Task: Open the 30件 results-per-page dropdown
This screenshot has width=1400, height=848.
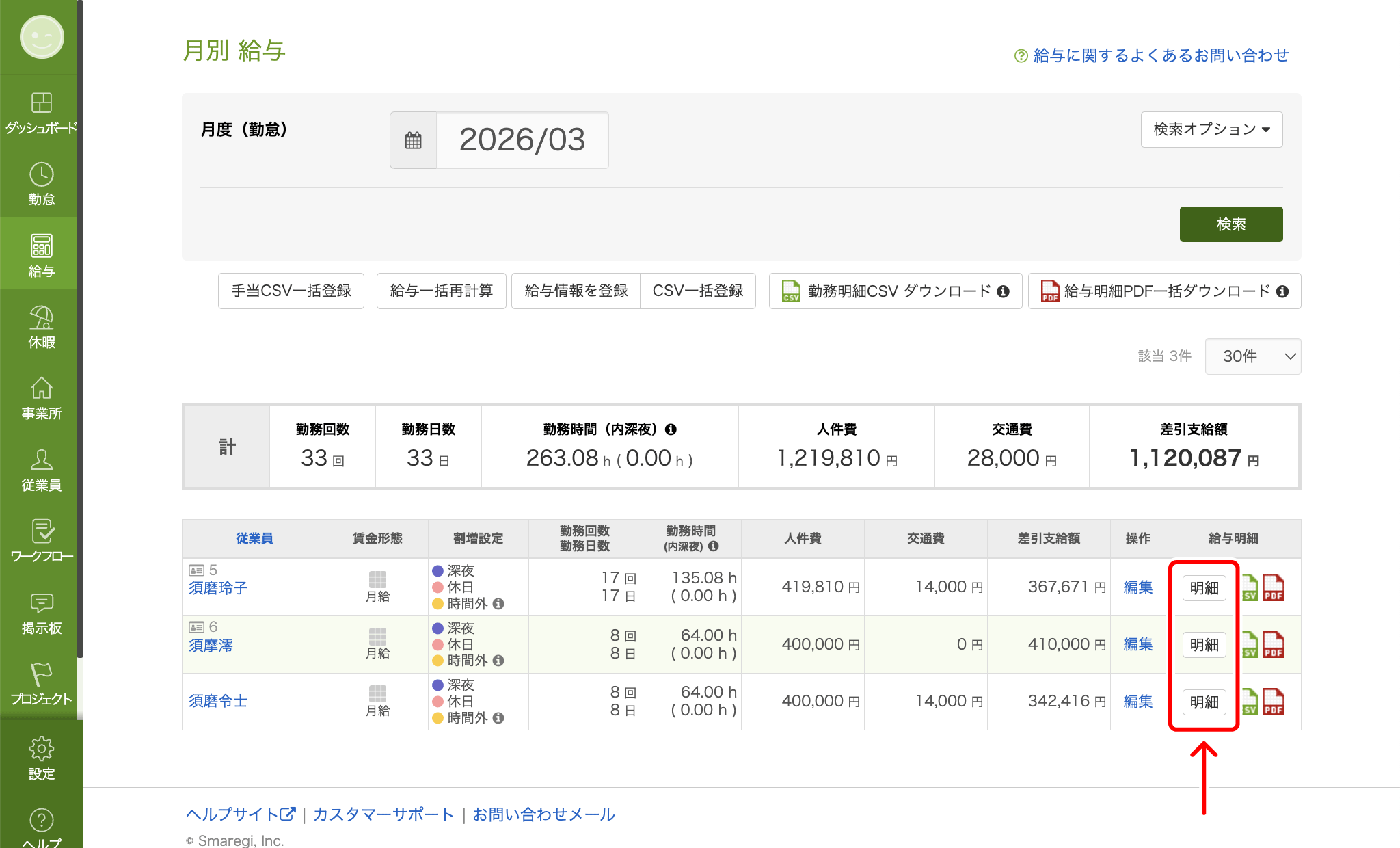Action: tap(1253, 356)
